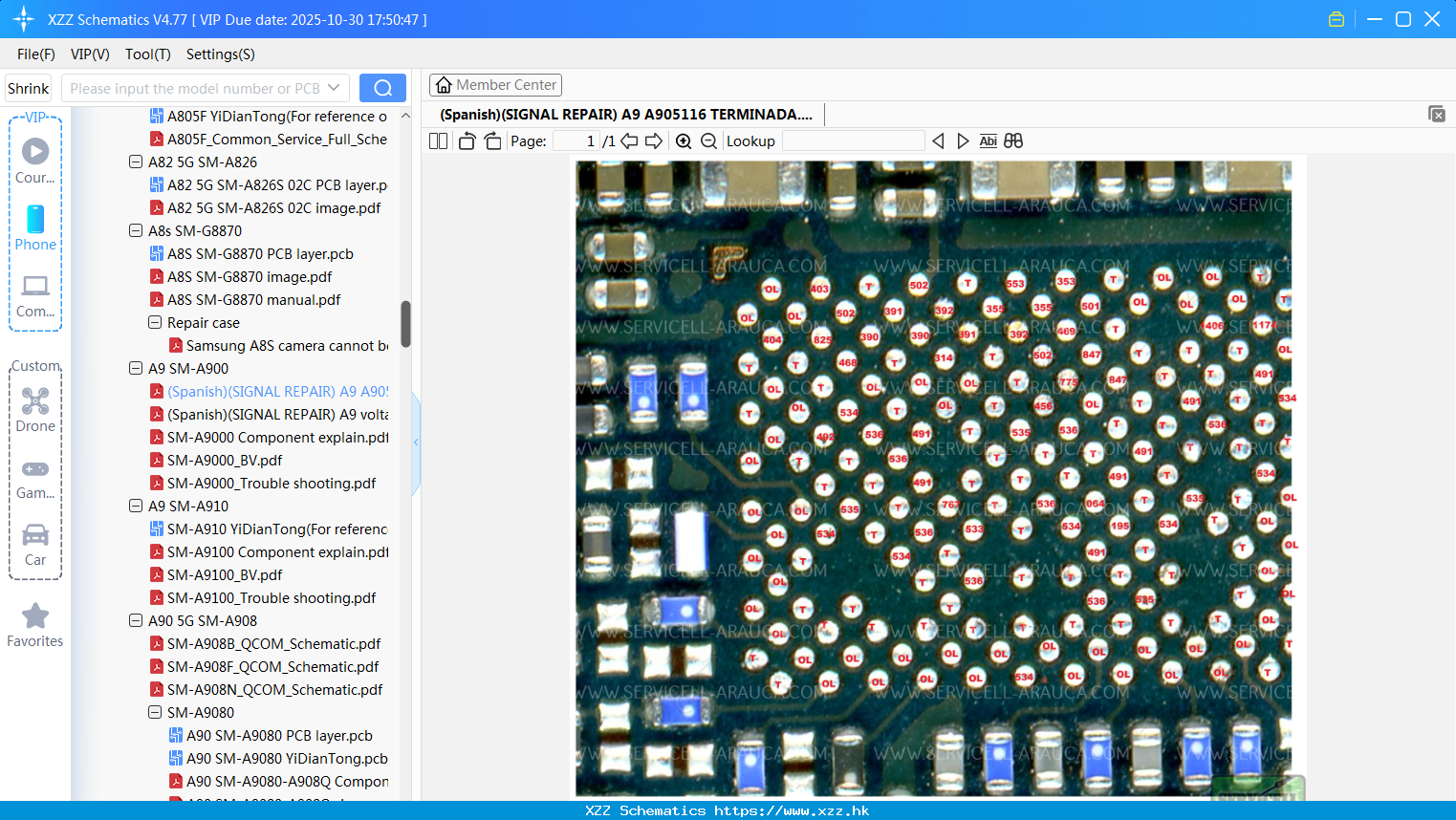This screenshot has height=820, width=1456.
Task: Rotate the page counterclockwise
Action: point(467,141)
